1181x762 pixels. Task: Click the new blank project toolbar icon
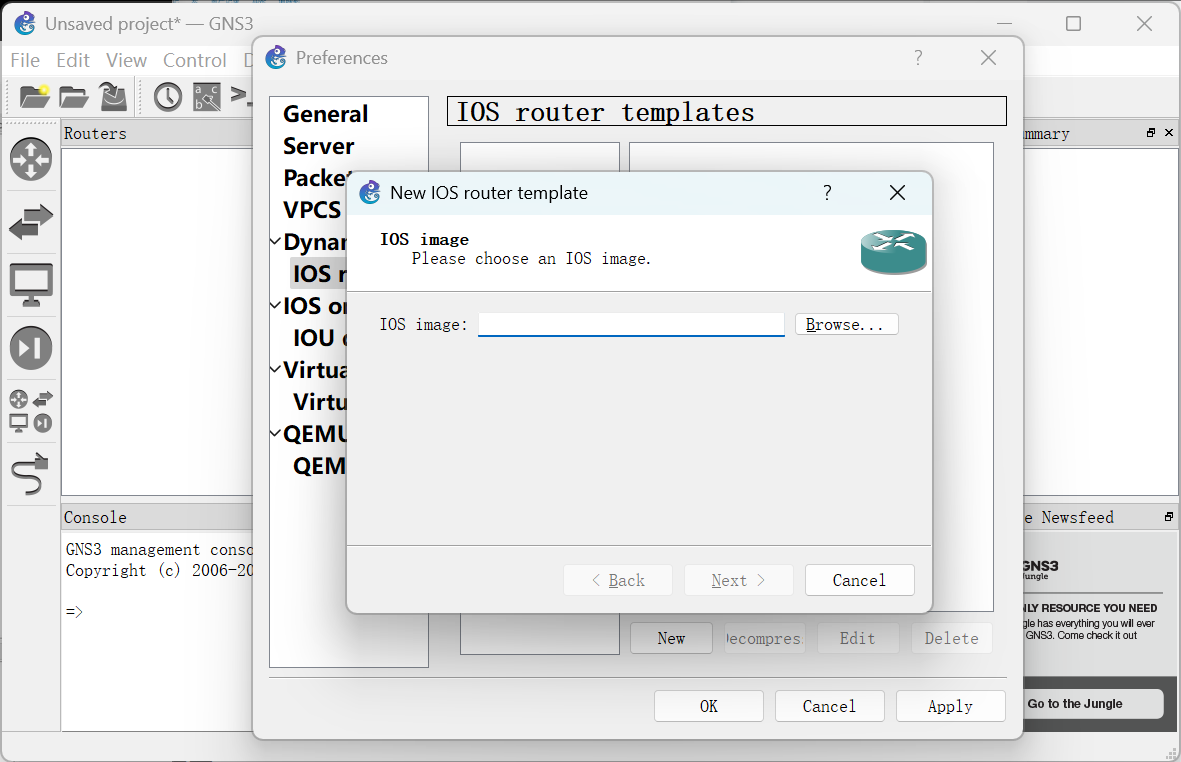point(35,96)
